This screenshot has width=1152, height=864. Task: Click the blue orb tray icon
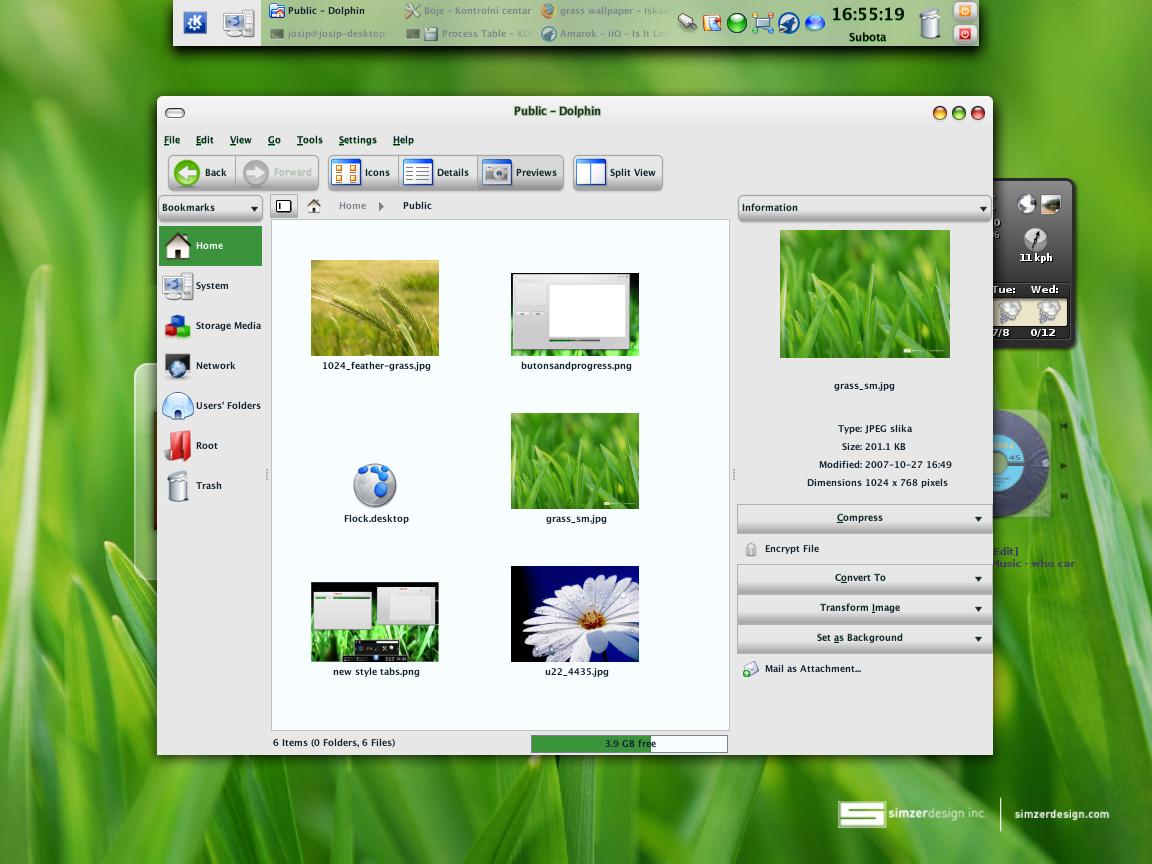(x=814, y=23)
